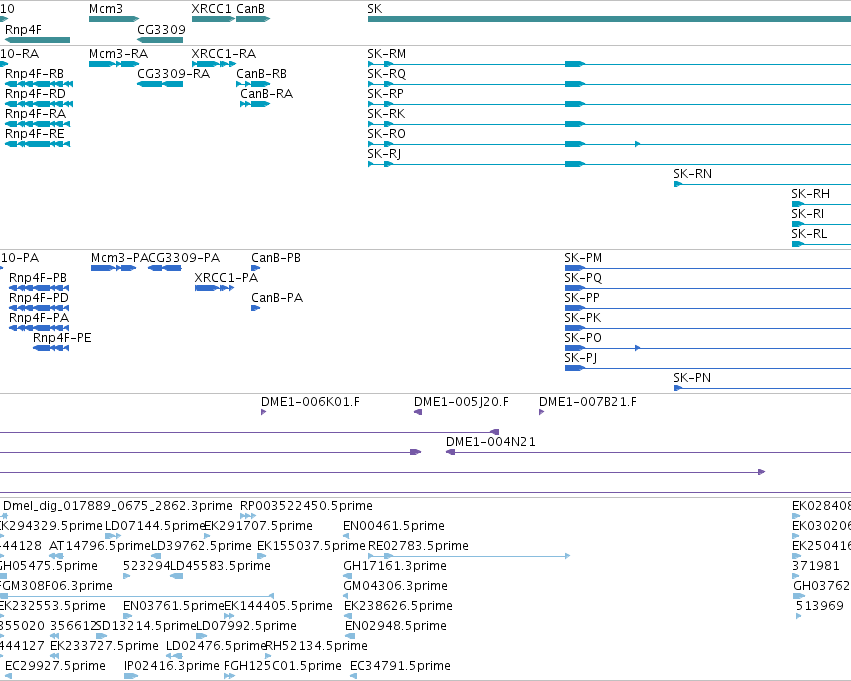
Task: Click protein CanB-PB
Action: tap(256, 268)
